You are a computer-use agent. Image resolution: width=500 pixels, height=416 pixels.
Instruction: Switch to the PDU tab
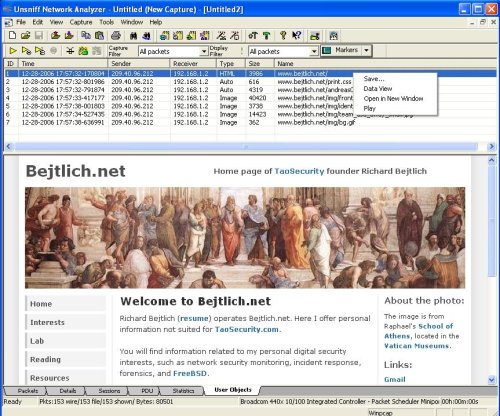[x=147, y=391]
